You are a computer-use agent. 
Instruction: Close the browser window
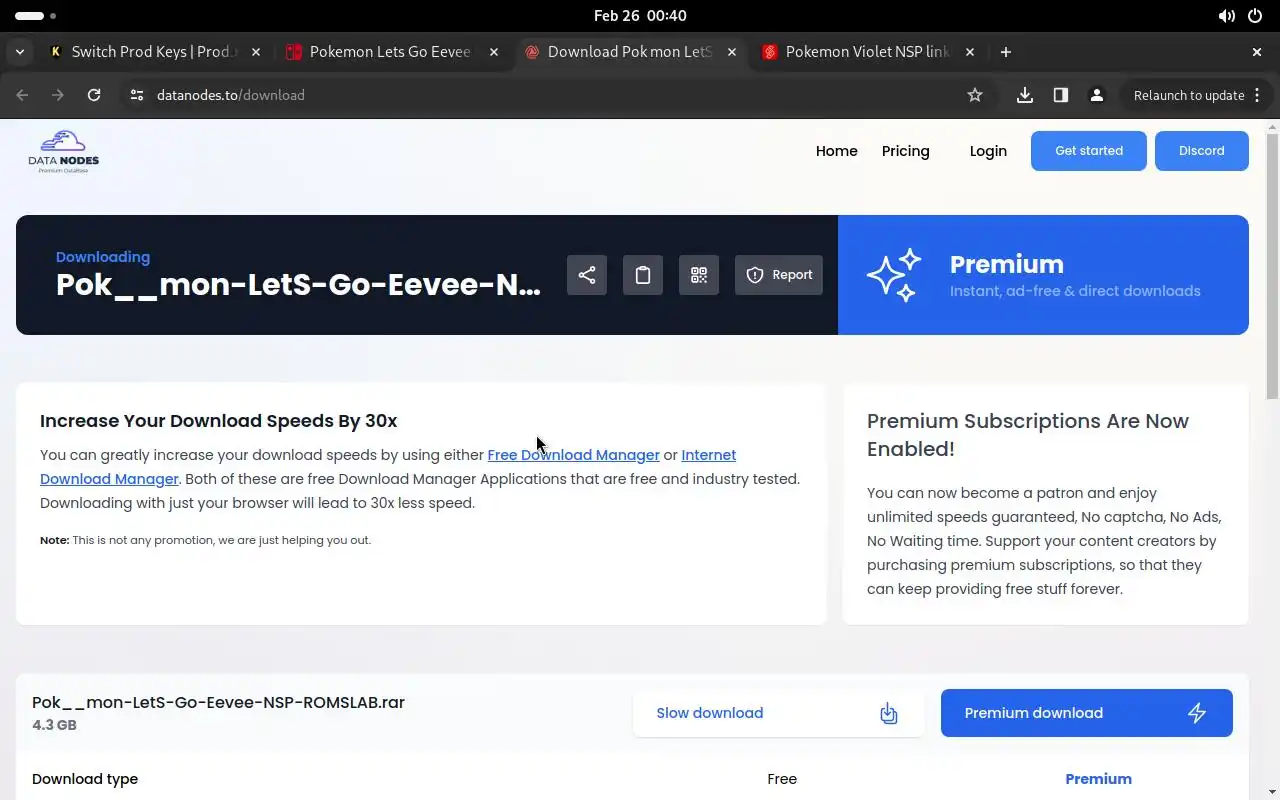[x=1257, y=52]
